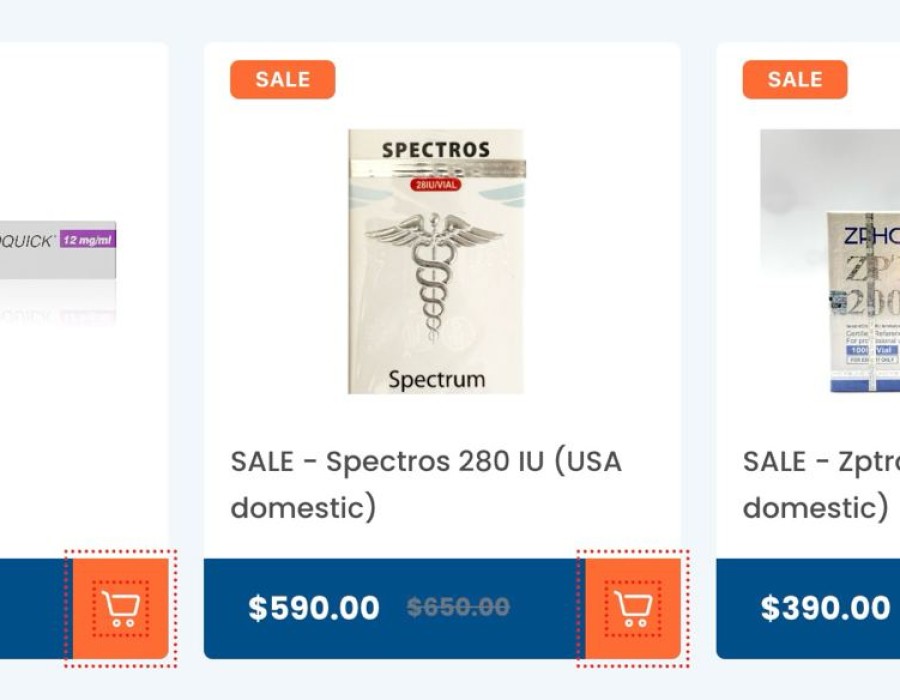Click the SPECTROS heading printed on the box

point(435,151)
